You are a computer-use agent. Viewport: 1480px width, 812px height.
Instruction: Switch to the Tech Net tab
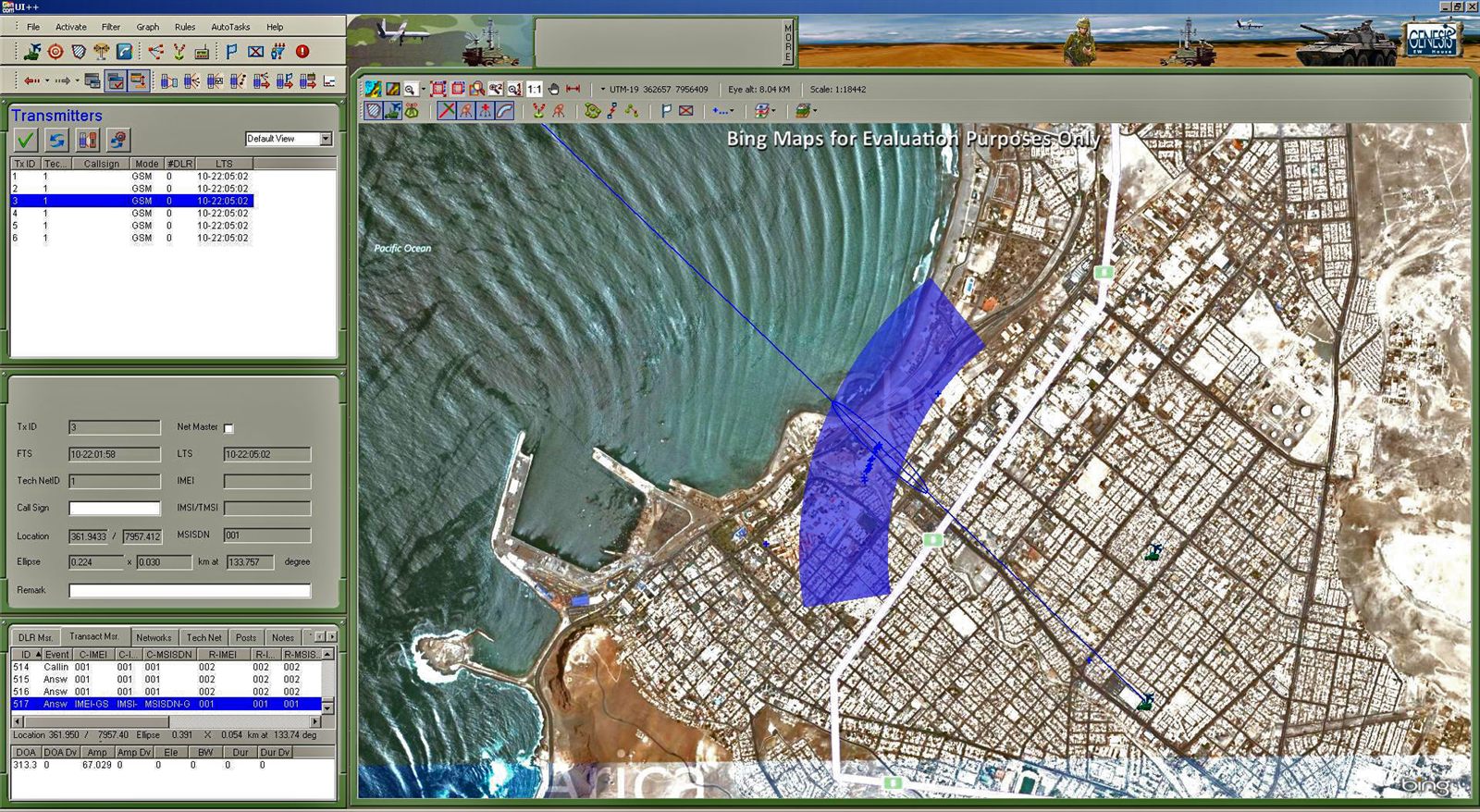click(x=203, y=637)
